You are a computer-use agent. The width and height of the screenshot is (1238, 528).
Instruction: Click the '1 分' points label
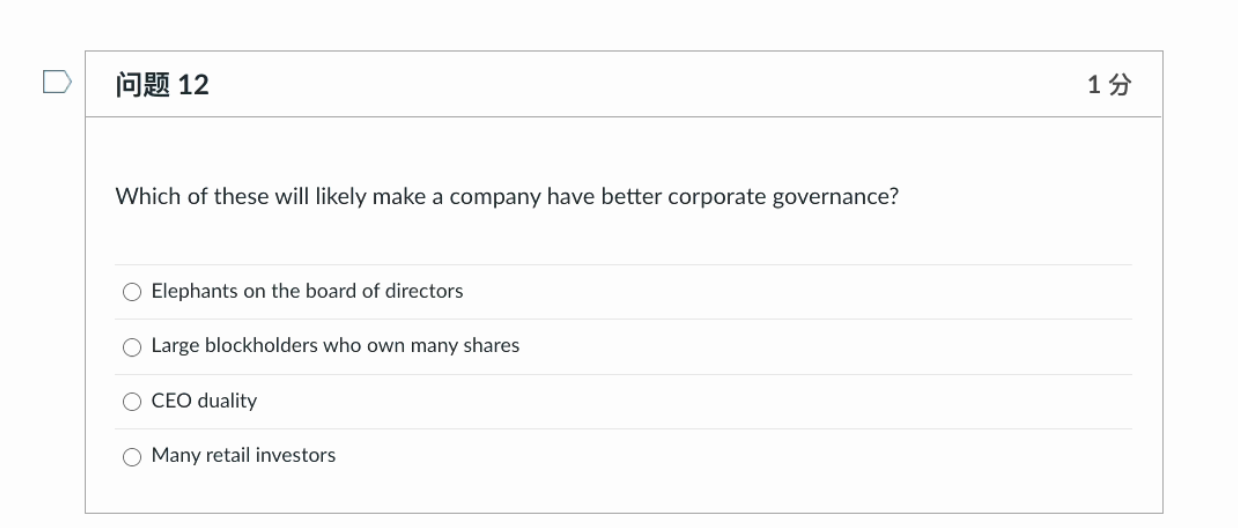(1109, 85)
